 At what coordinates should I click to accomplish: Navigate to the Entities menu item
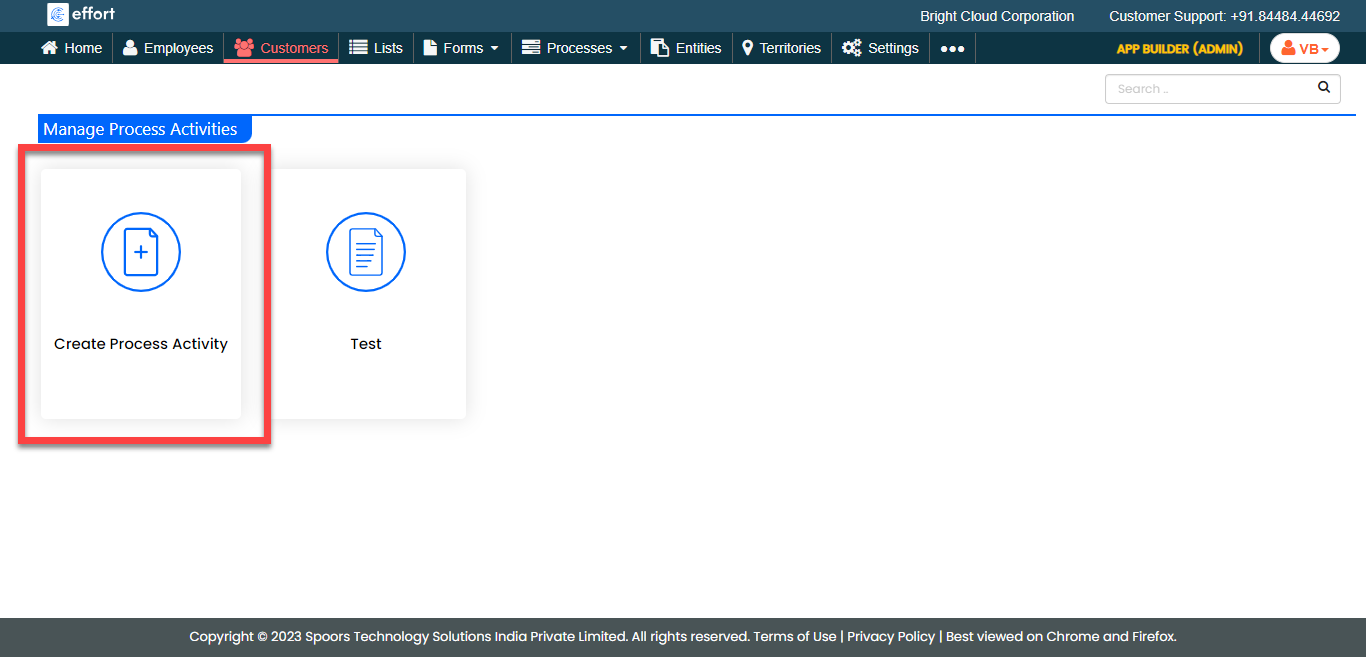(x=686, y=48)
